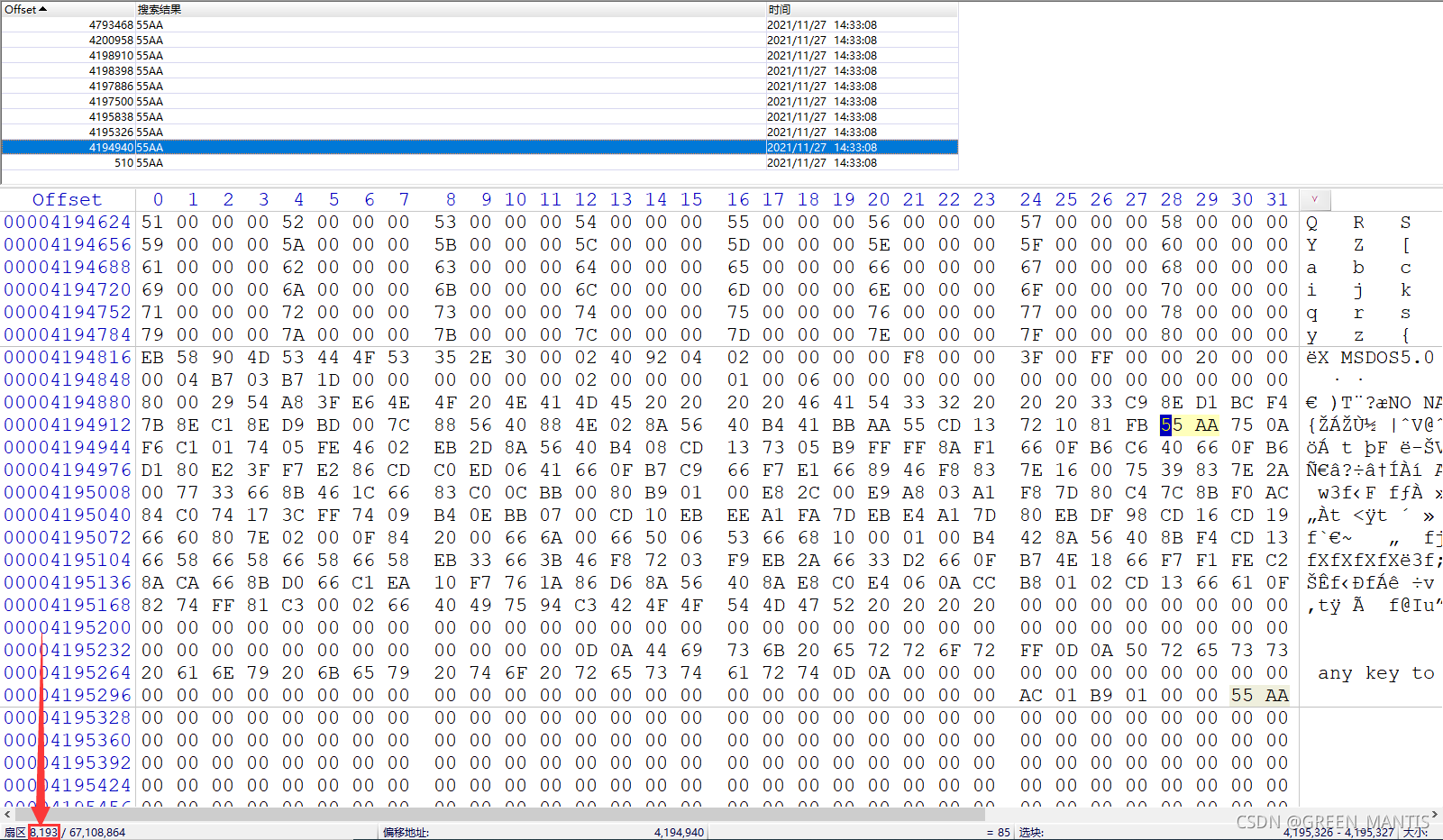Click the right arrow of the horizontal scrollbar
The image size is (1443, 840).
(x=1435, y=814)
